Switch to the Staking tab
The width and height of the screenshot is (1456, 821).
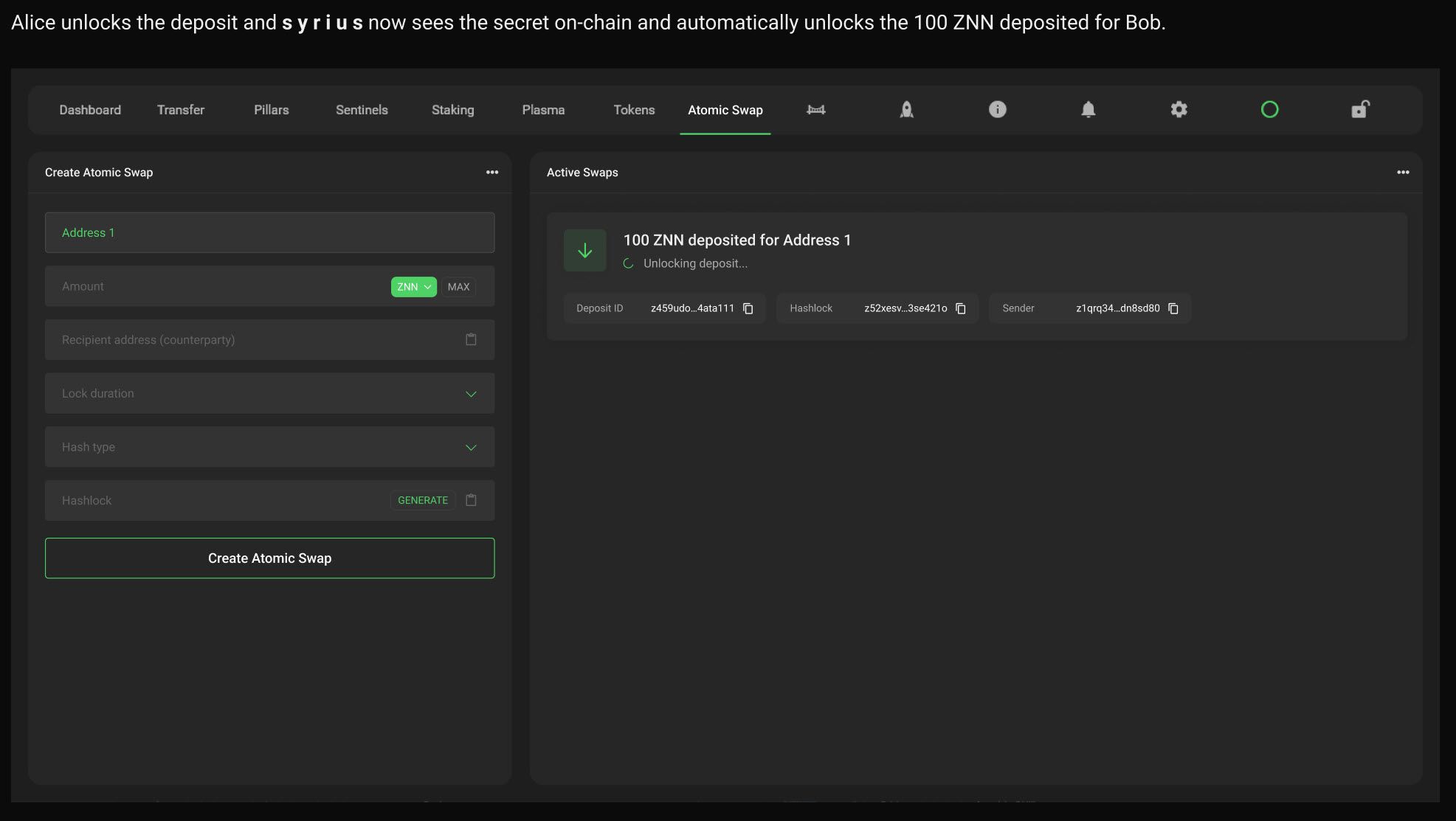coord(452,110)
